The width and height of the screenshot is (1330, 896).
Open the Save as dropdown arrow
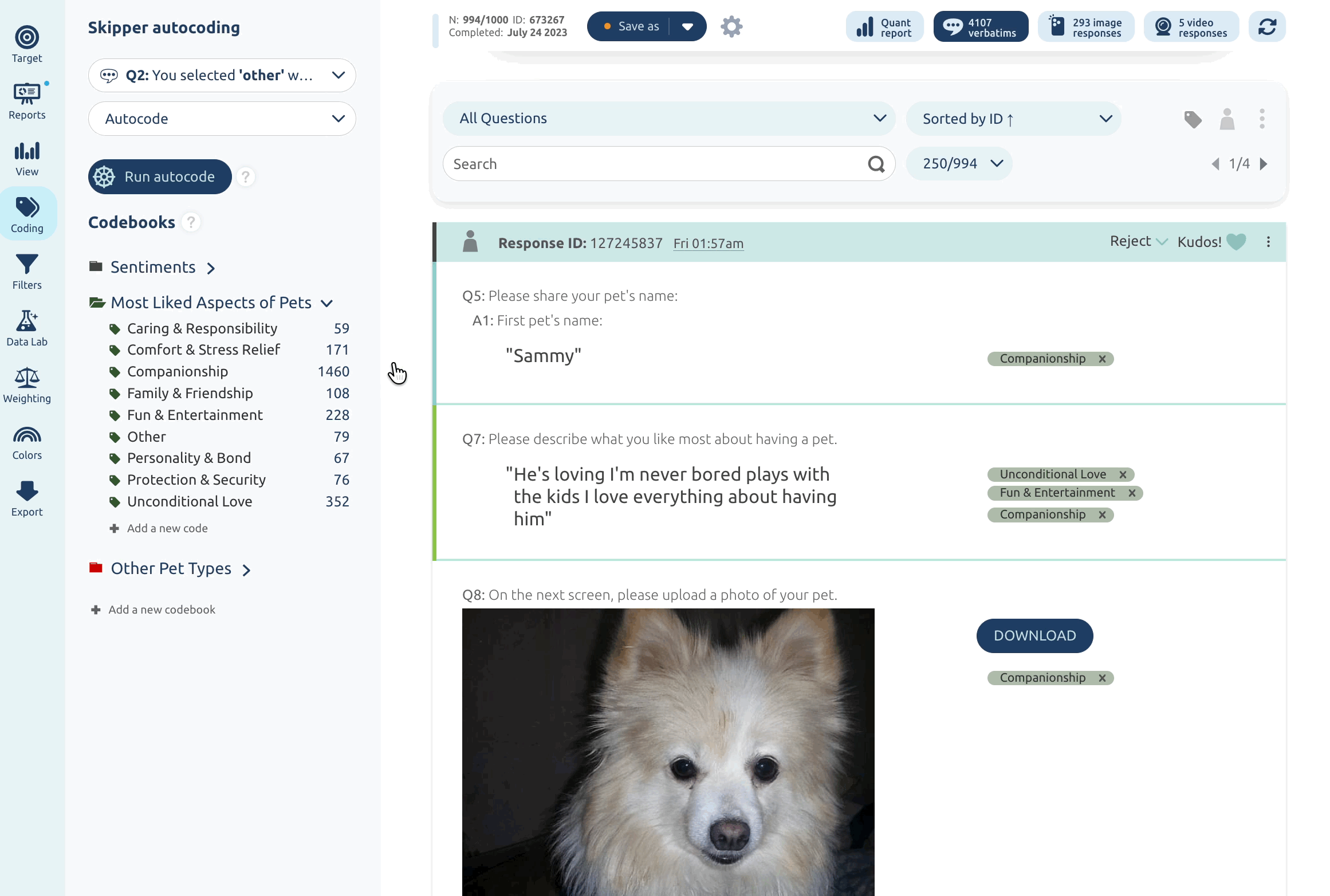coord(688,26)
